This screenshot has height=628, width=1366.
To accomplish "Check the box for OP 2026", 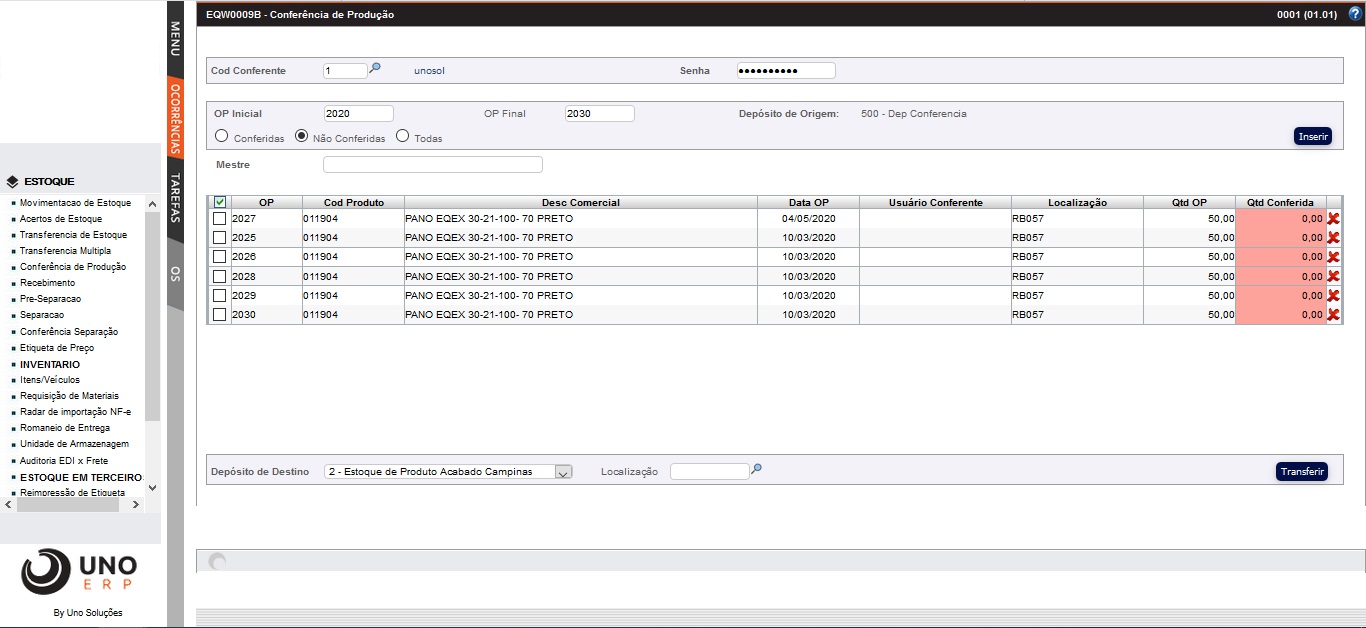I will (x=220, y=257).
